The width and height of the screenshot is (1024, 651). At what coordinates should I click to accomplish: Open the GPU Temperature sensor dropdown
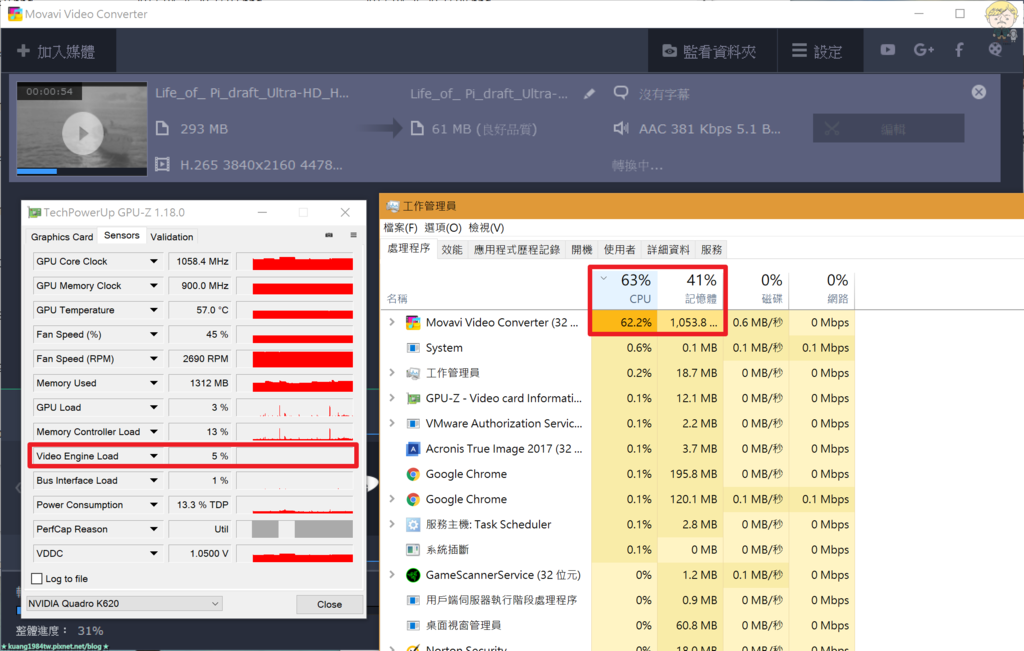[x=153, y=310]
